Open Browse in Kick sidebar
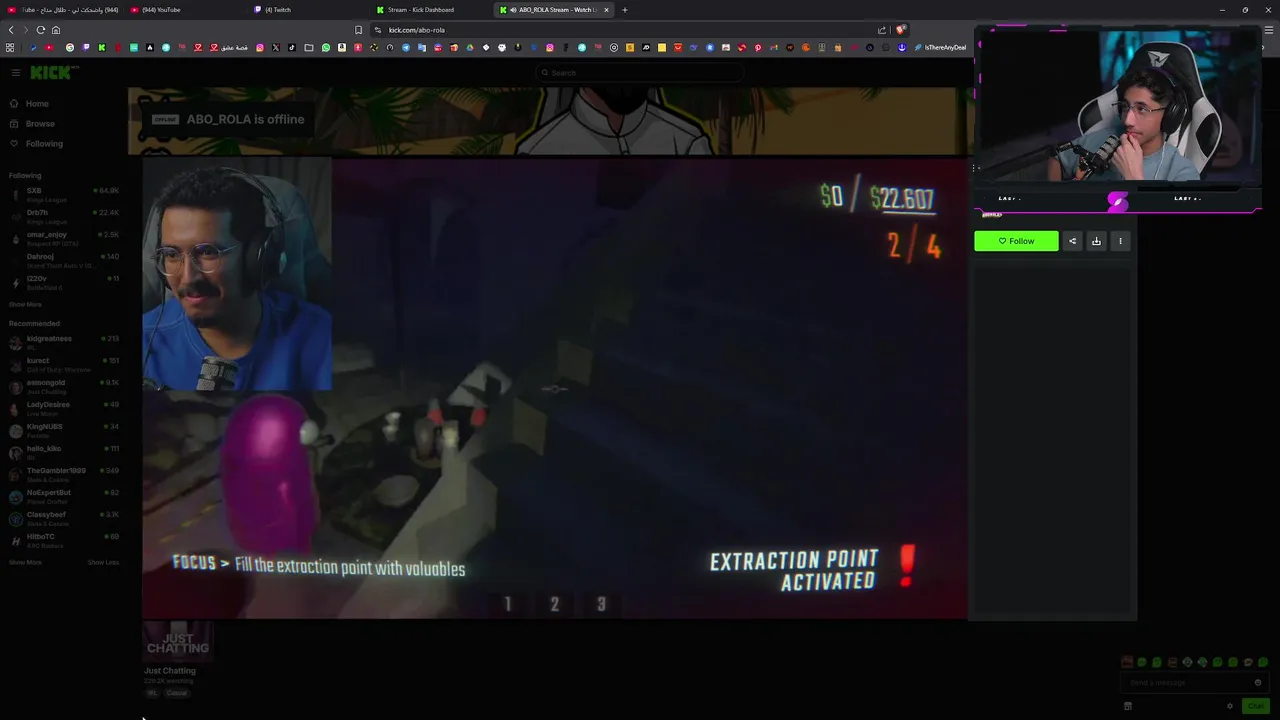 (40, 124)
